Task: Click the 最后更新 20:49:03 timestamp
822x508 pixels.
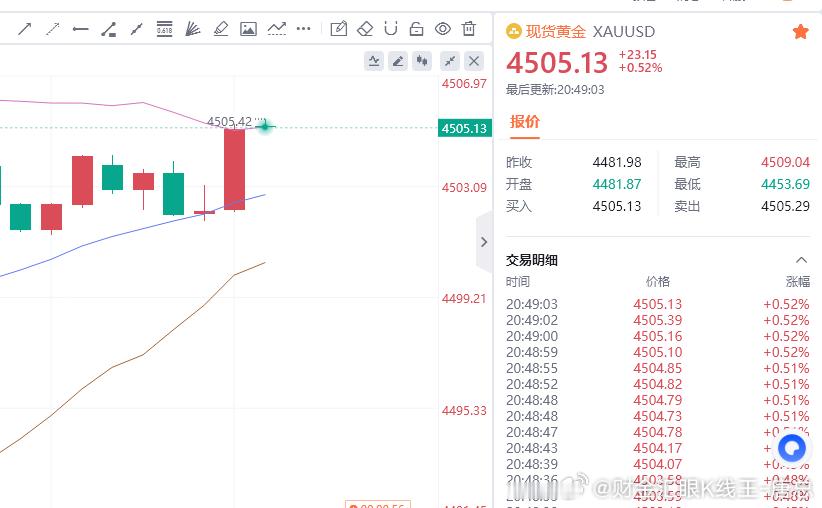Action: pos(555,90)
